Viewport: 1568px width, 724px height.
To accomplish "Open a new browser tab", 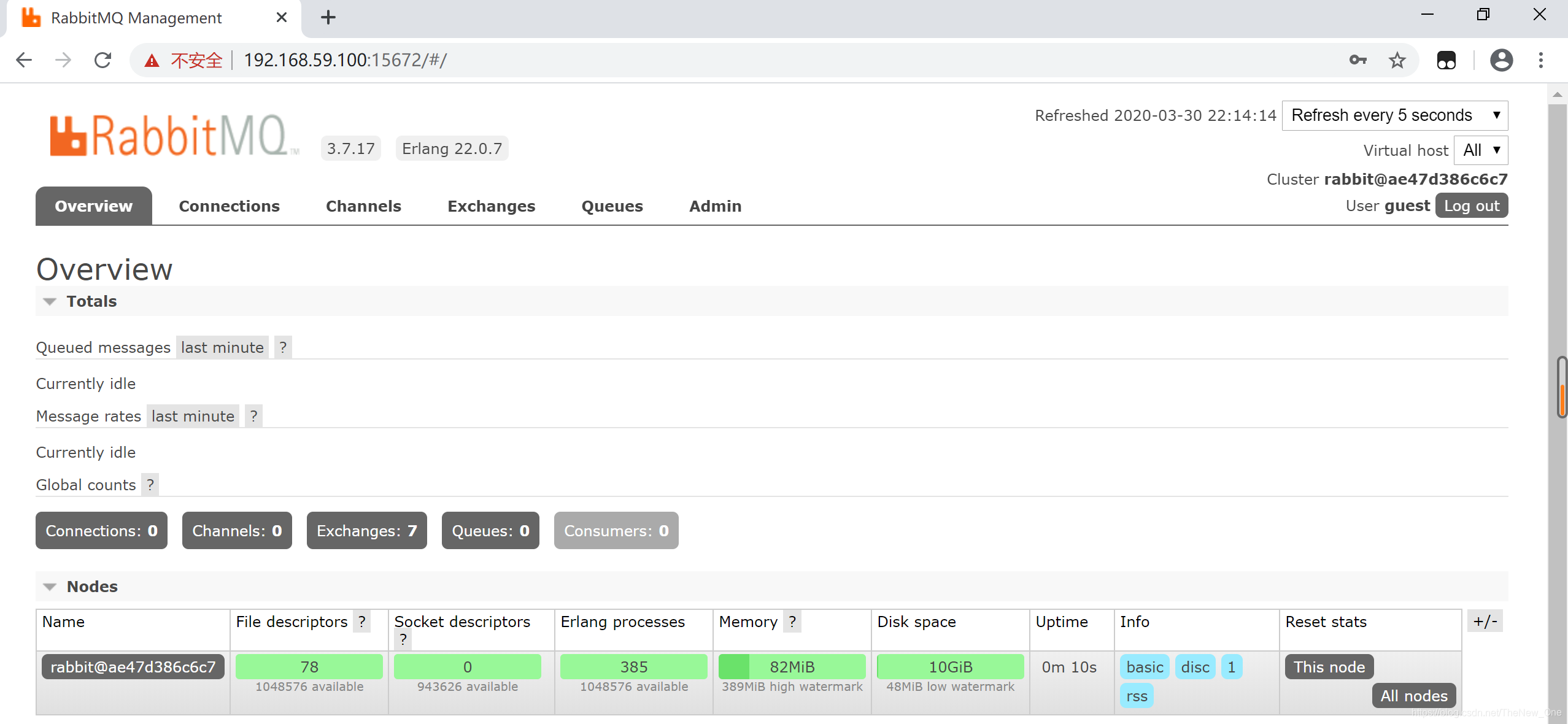I will coord(328,17).
